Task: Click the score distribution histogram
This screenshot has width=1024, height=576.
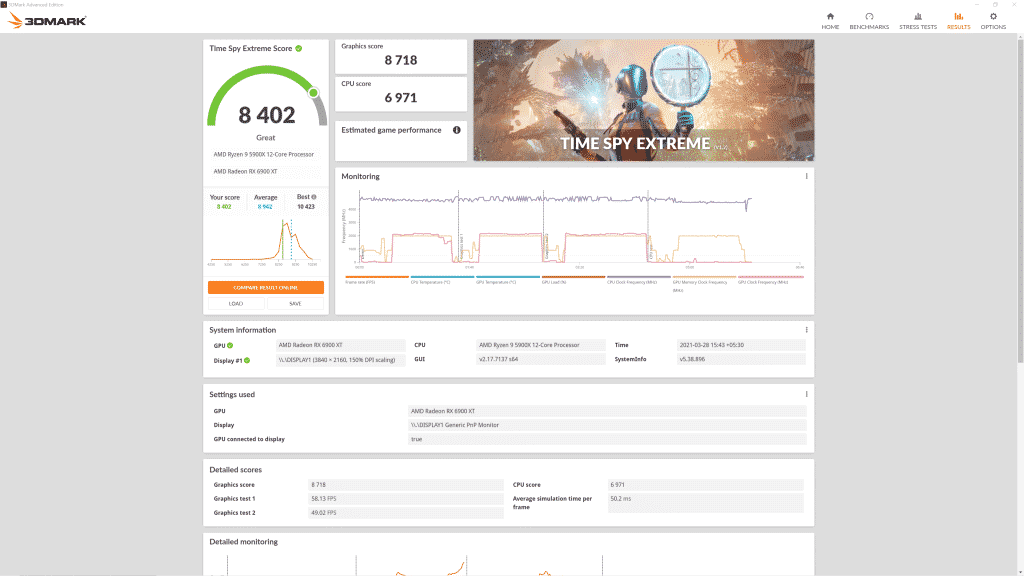Action: coord(264,242)
